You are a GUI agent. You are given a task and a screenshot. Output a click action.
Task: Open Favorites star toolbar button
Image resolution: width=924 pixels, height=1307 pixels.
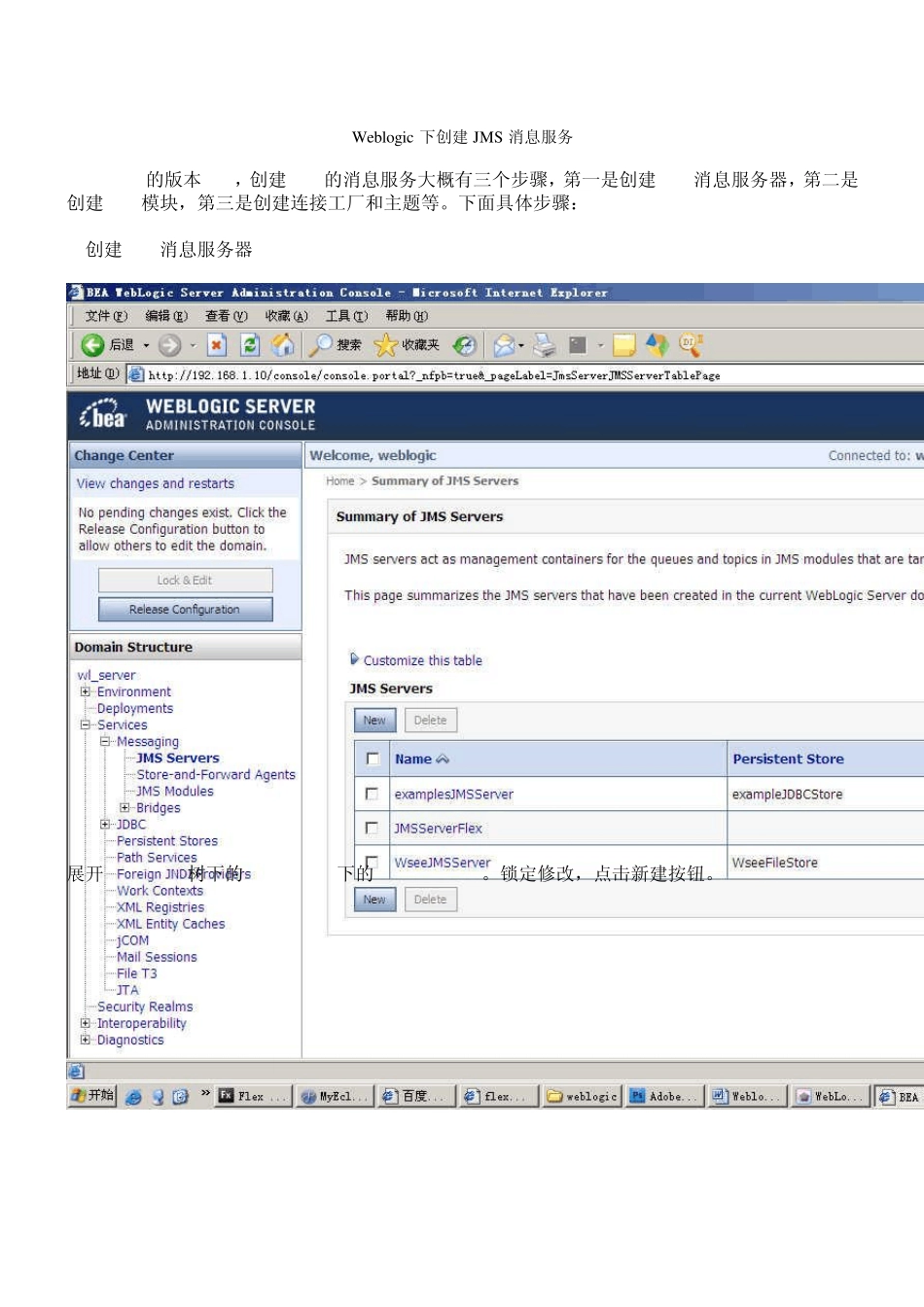click(408, 345)
